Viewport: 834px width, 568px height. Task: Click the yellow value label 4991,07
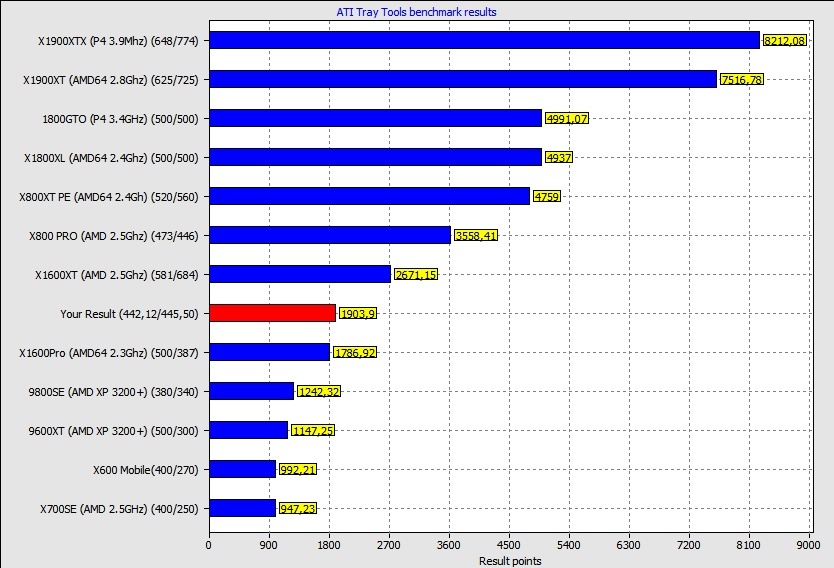567,119
